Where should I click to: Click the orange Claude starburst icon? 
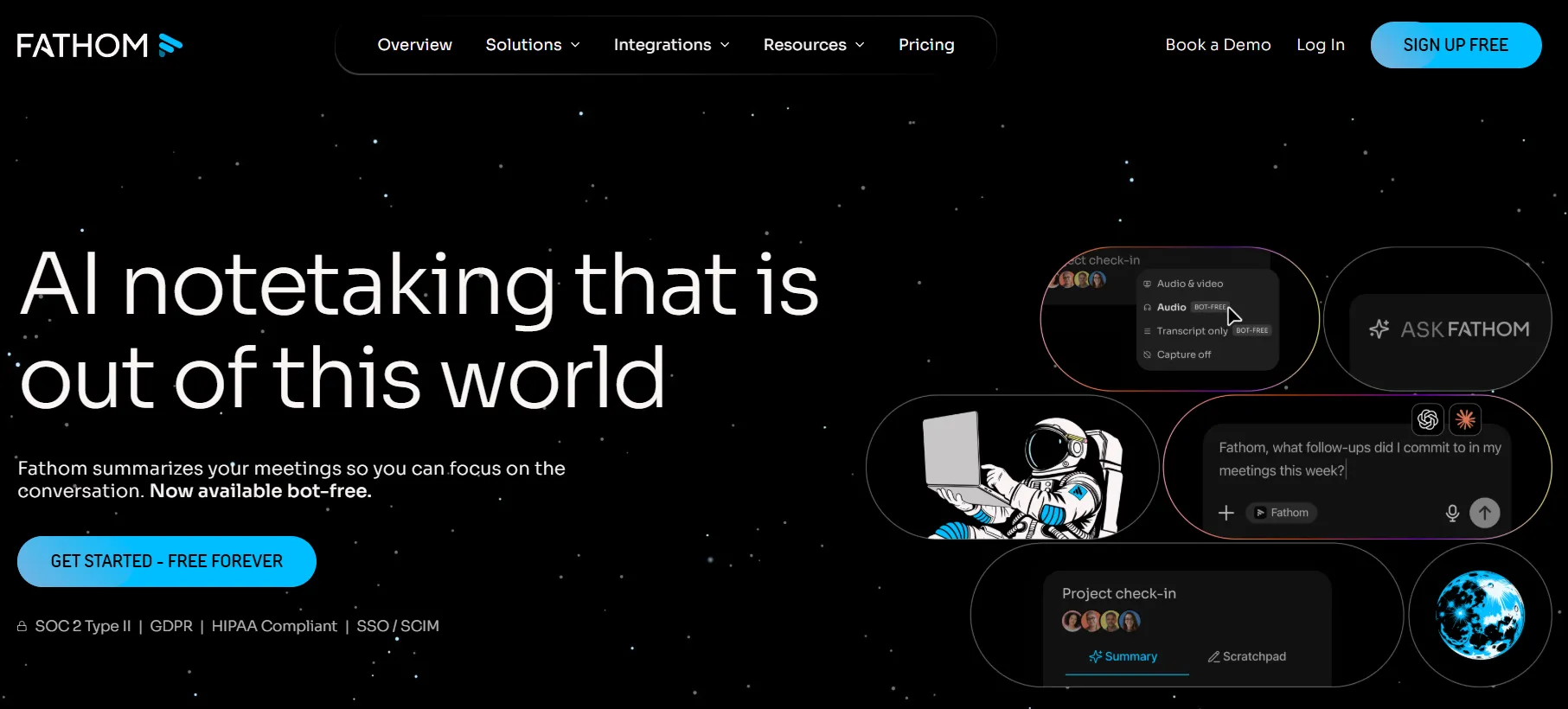click(1465, 419)
